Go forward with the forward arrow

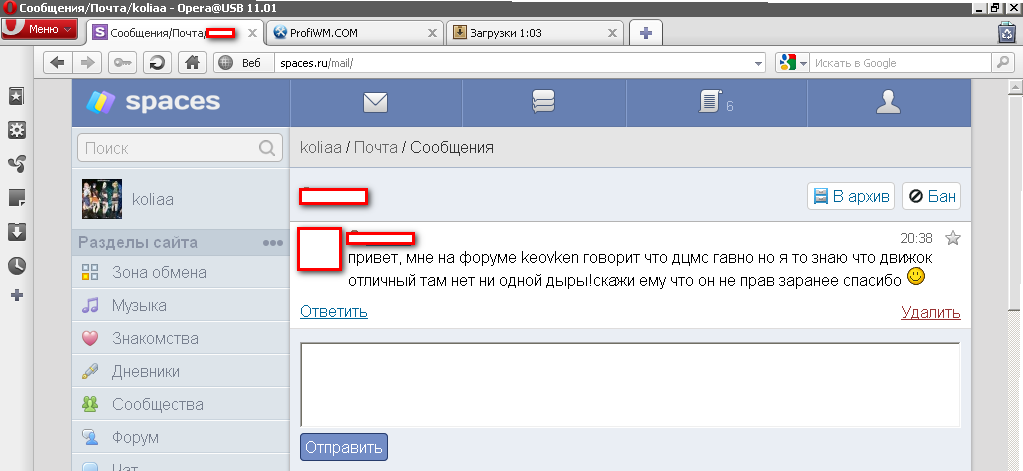[86, 63]
